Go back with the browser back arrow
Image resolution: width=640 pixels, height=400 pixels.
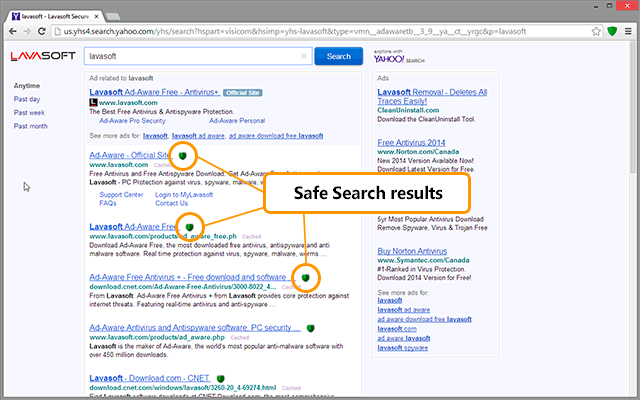click(13, 31)
